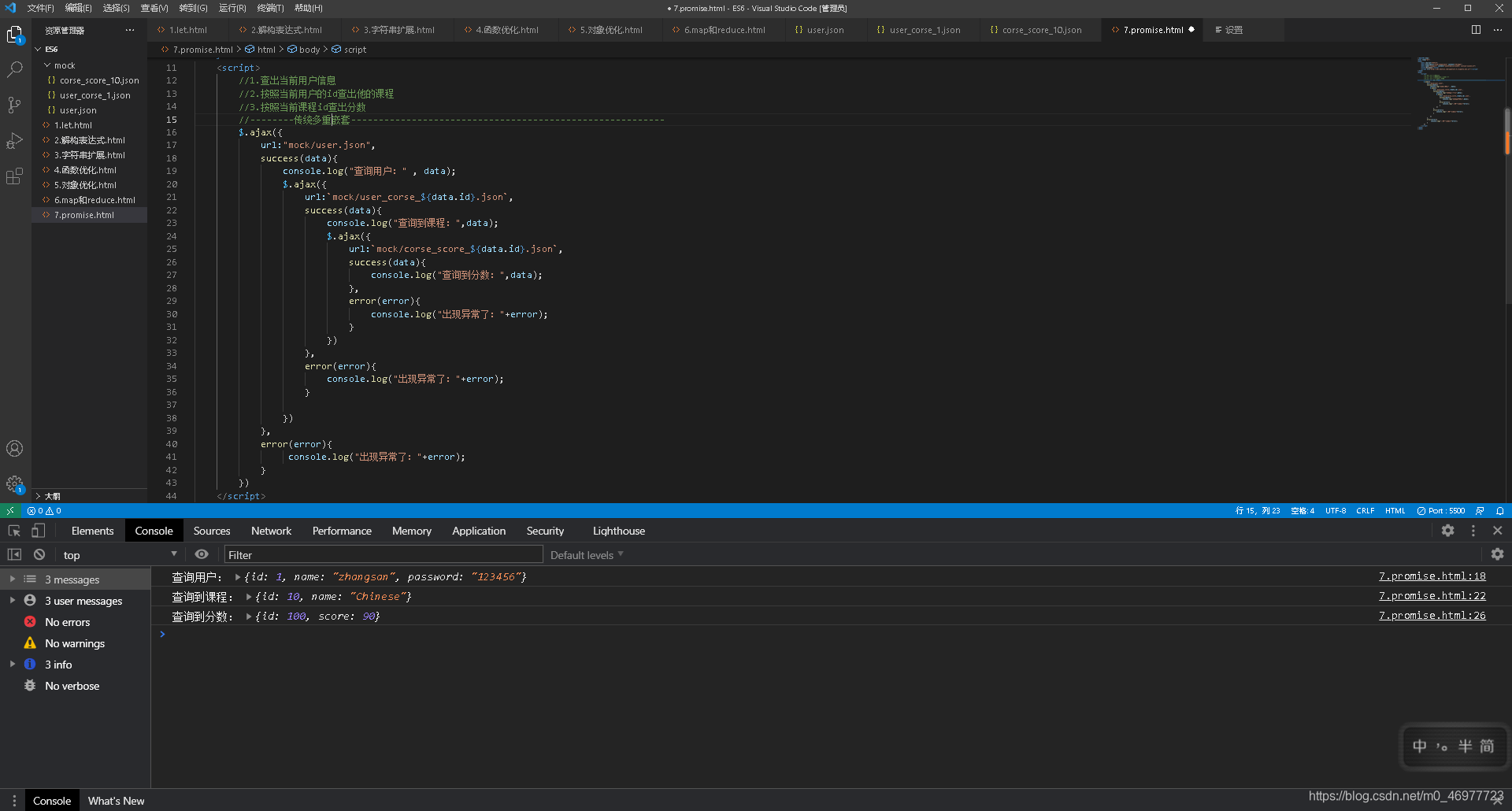Select No errors filter in console sidebar
The height and width of the screenshot is (811, 1512).
coord(67,622)
